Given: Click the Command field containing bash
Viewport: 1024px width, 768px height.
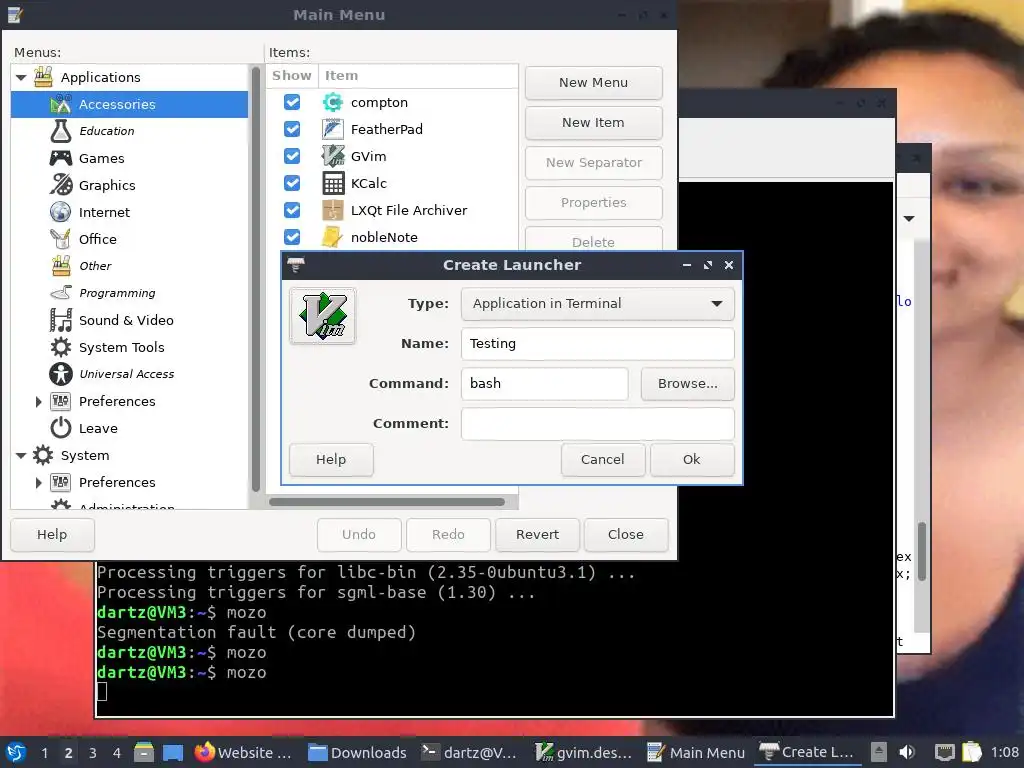Looking at the screenshot, I should pyautogui.click(x=545, y=383).
